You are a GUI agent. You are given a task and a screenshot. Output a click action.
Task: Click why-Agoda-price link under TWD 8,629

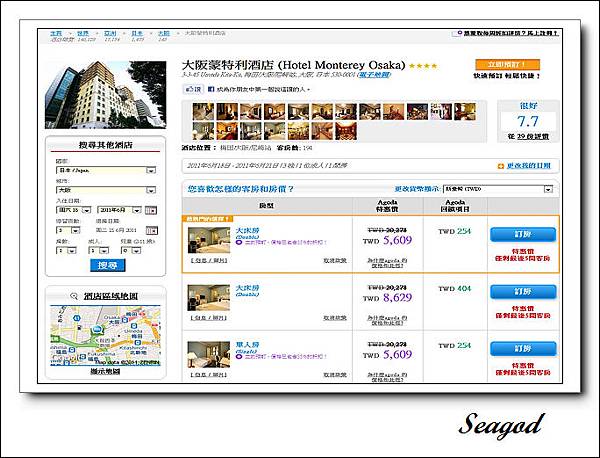[x=387, y=320]
